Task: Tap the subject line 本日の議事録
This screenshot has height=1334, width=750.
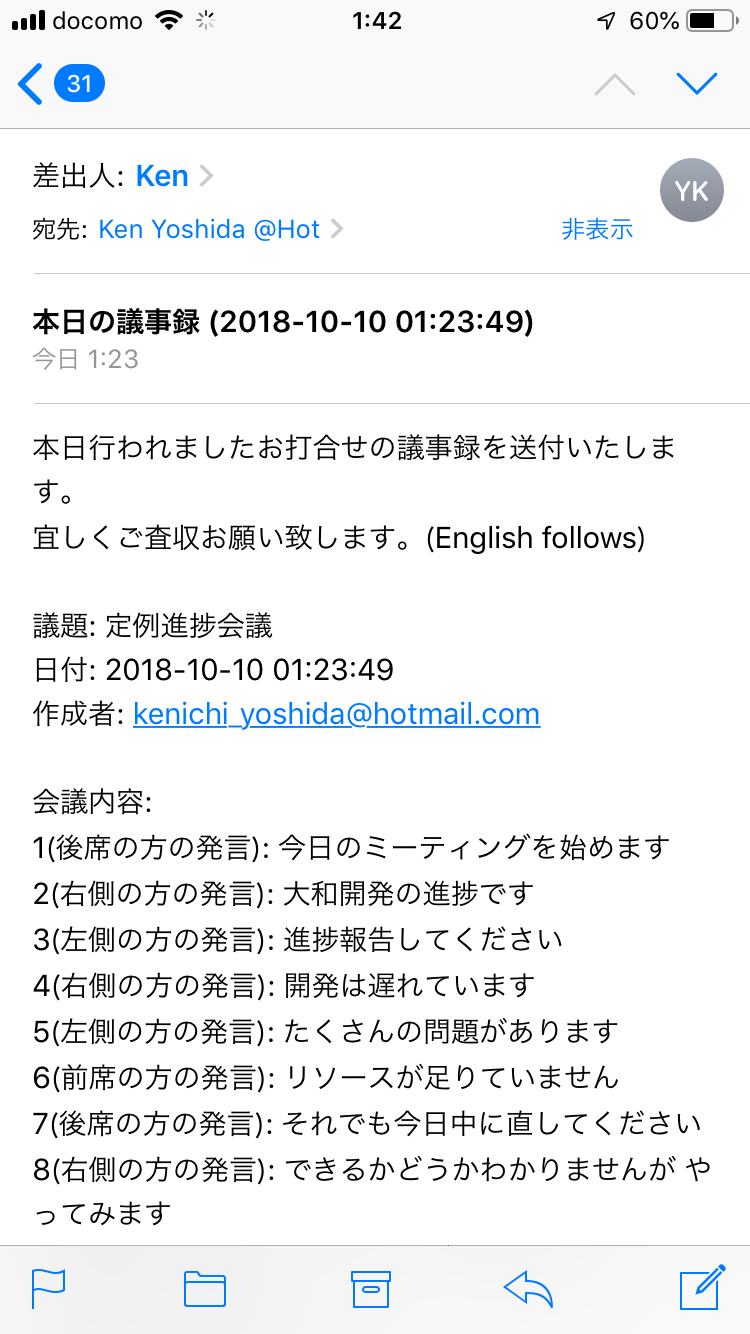Action: pyautogui.click(x=283, y=322)
